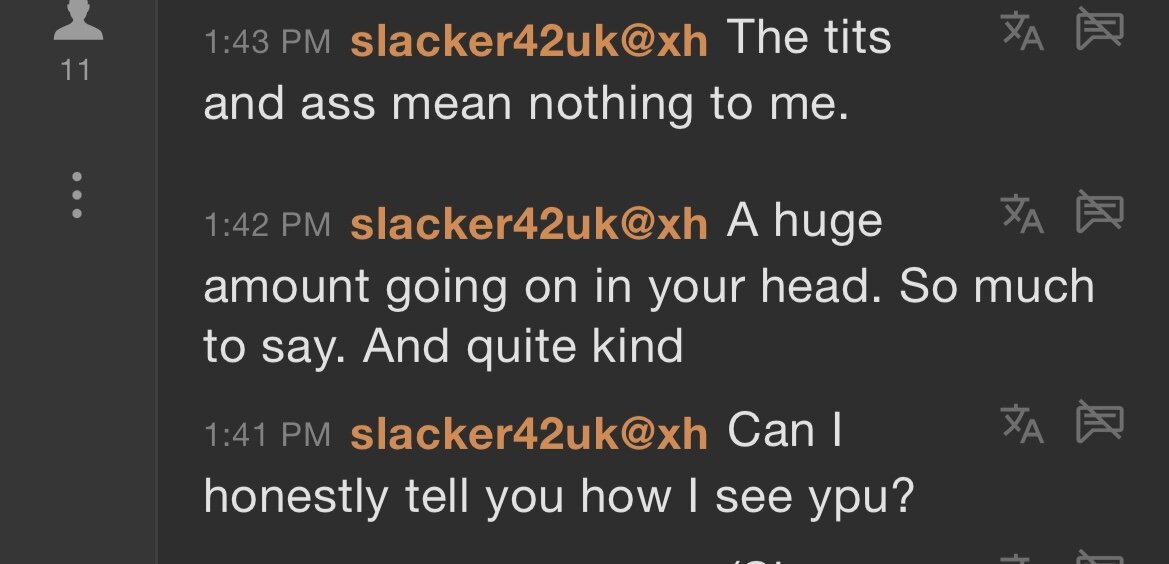Click message text 'and ass mean nothing to me.'
Image resolution: width=1169 pixels, height=564 pixels.
pos(526,104)
